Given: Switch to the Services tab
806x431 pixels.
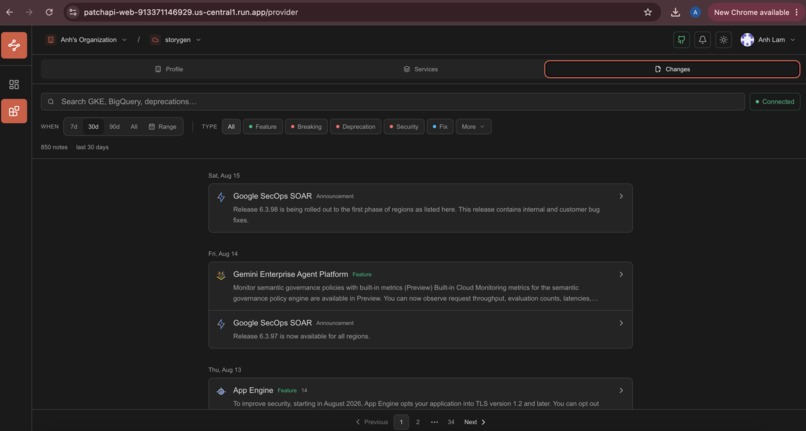Looking at the screenshot, I should click(420, 69).
